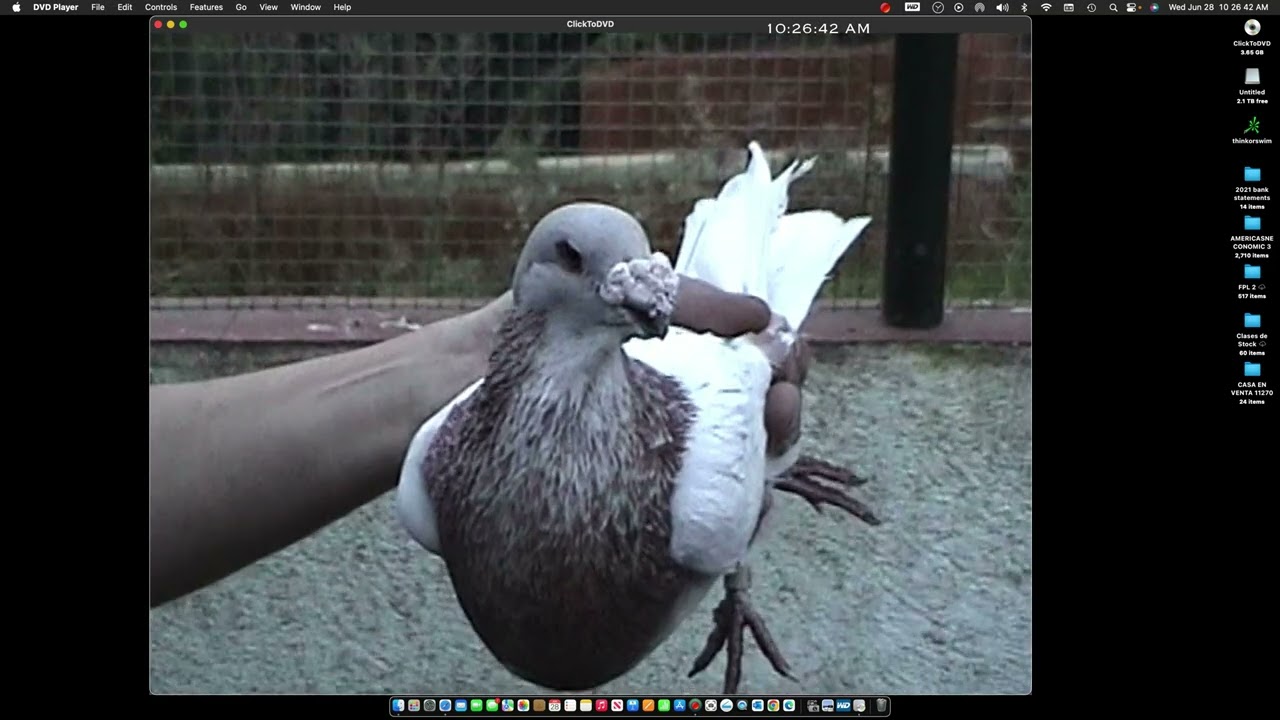
Task: Open the View menu
Action: pos(269,7)
